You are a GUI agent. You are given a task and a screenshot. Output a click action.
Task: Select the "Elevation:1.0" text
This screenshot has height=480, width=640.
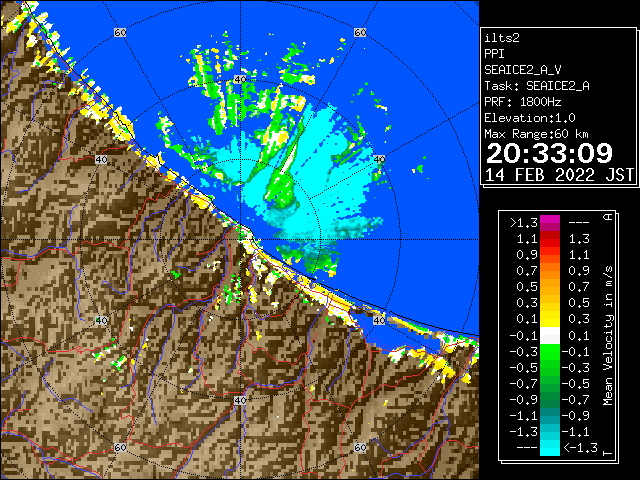click(x=530, y=118)
